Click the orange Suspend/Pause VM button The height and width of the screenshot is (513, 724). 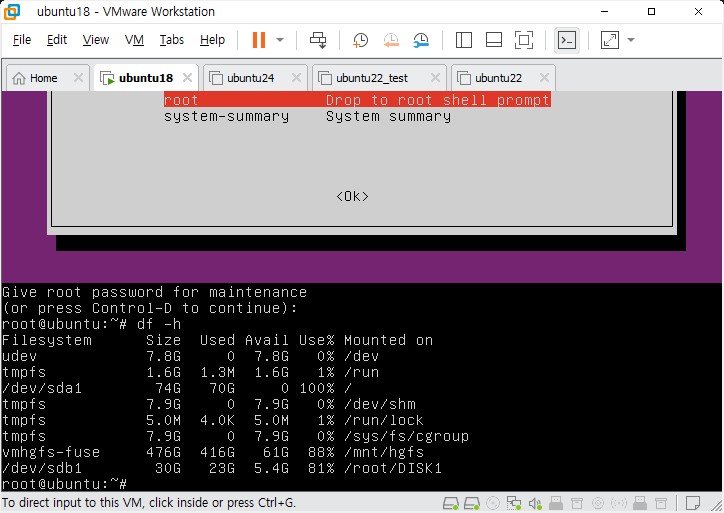pos(259,40)
